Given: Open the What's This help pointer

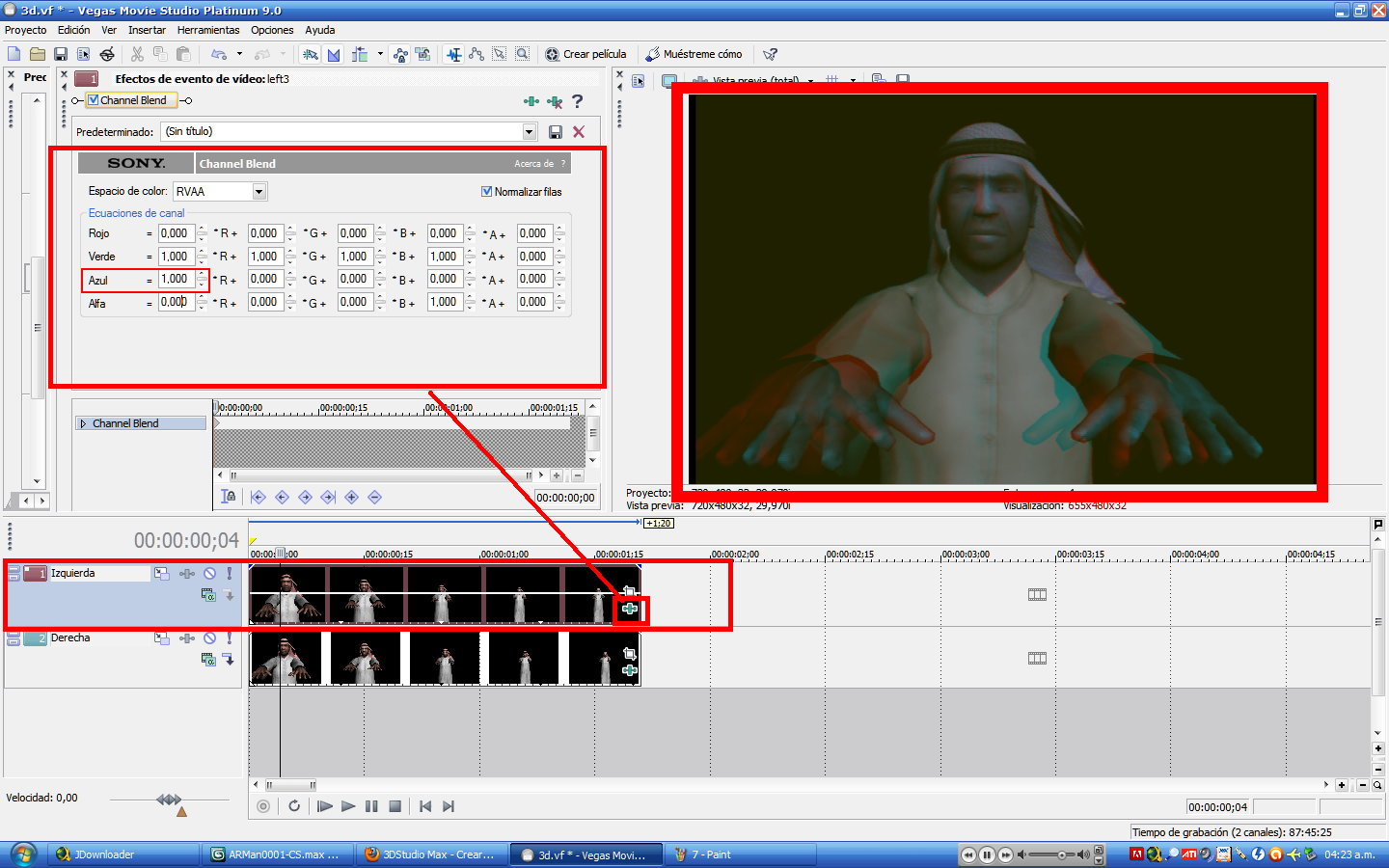Looking at the screenshot, I should (770, 54).
